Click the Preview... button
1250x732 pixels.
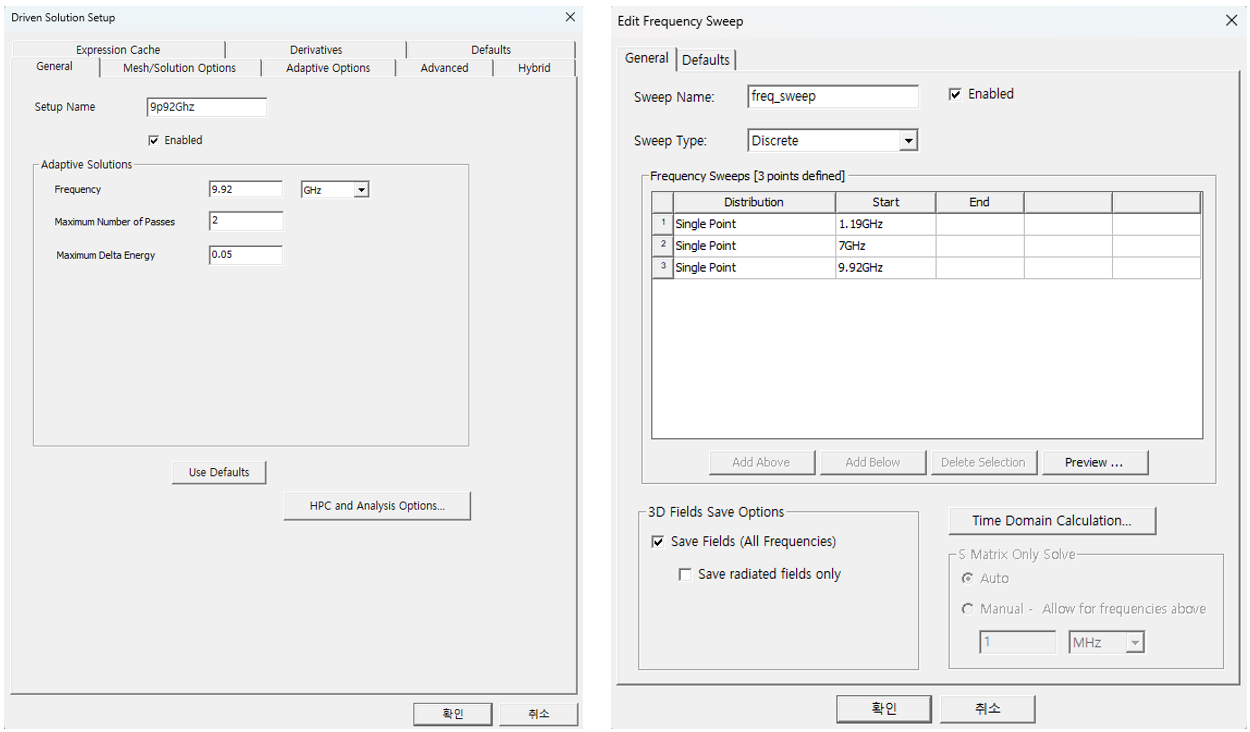tap(1094, 462)
